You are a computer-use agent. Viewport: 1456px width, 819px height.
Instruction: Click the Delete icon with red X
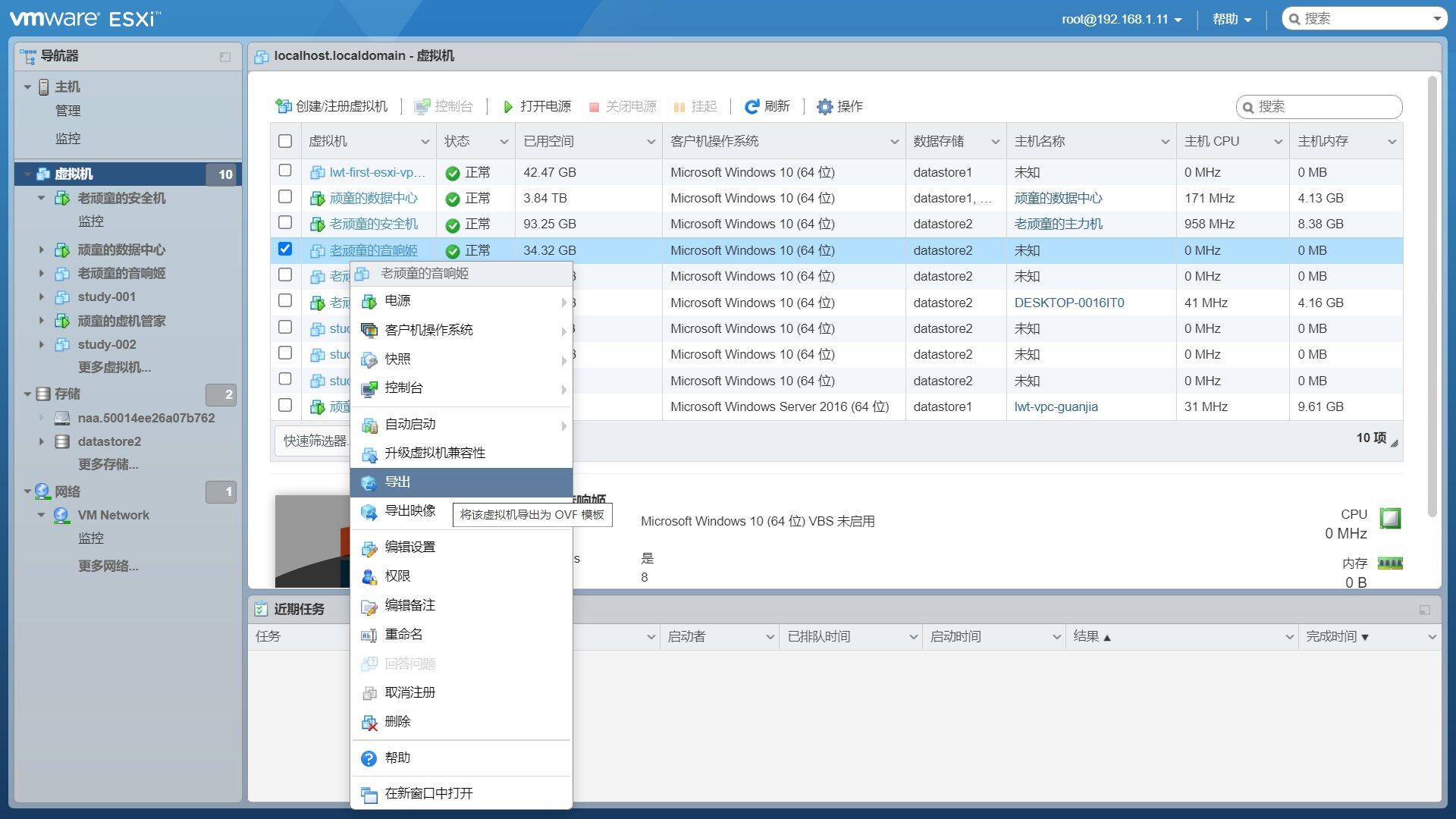[x=369, y=722]
